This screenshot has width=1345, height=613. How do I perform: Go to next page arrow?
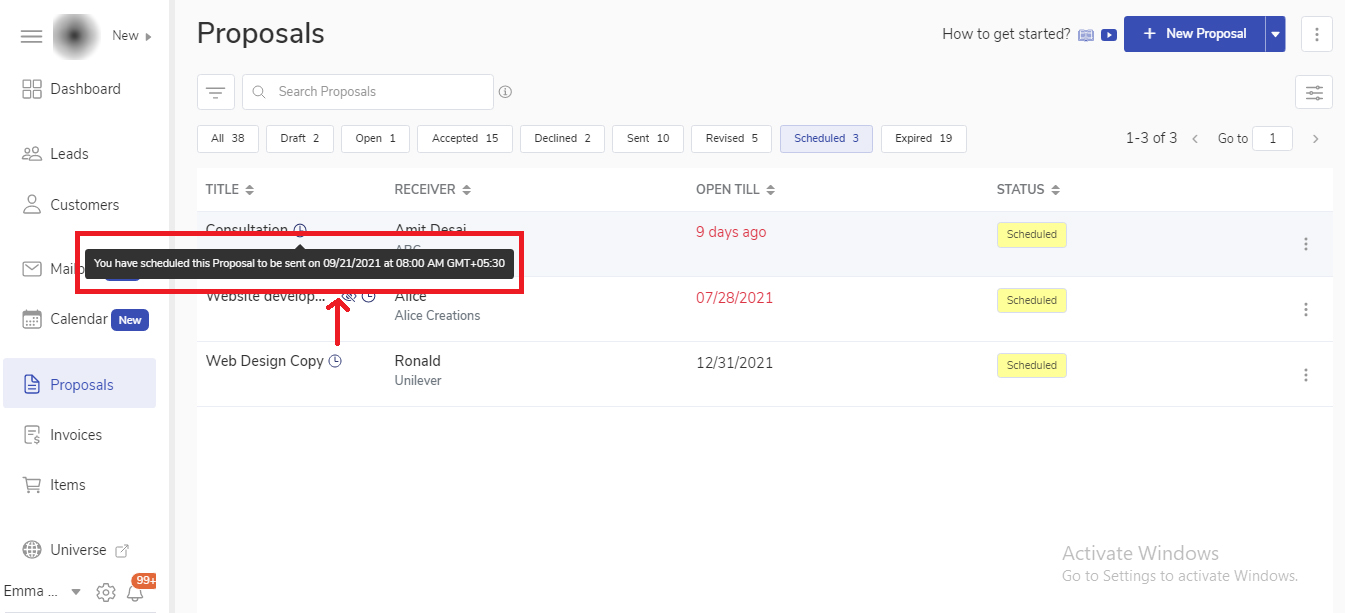(1315, 139)
